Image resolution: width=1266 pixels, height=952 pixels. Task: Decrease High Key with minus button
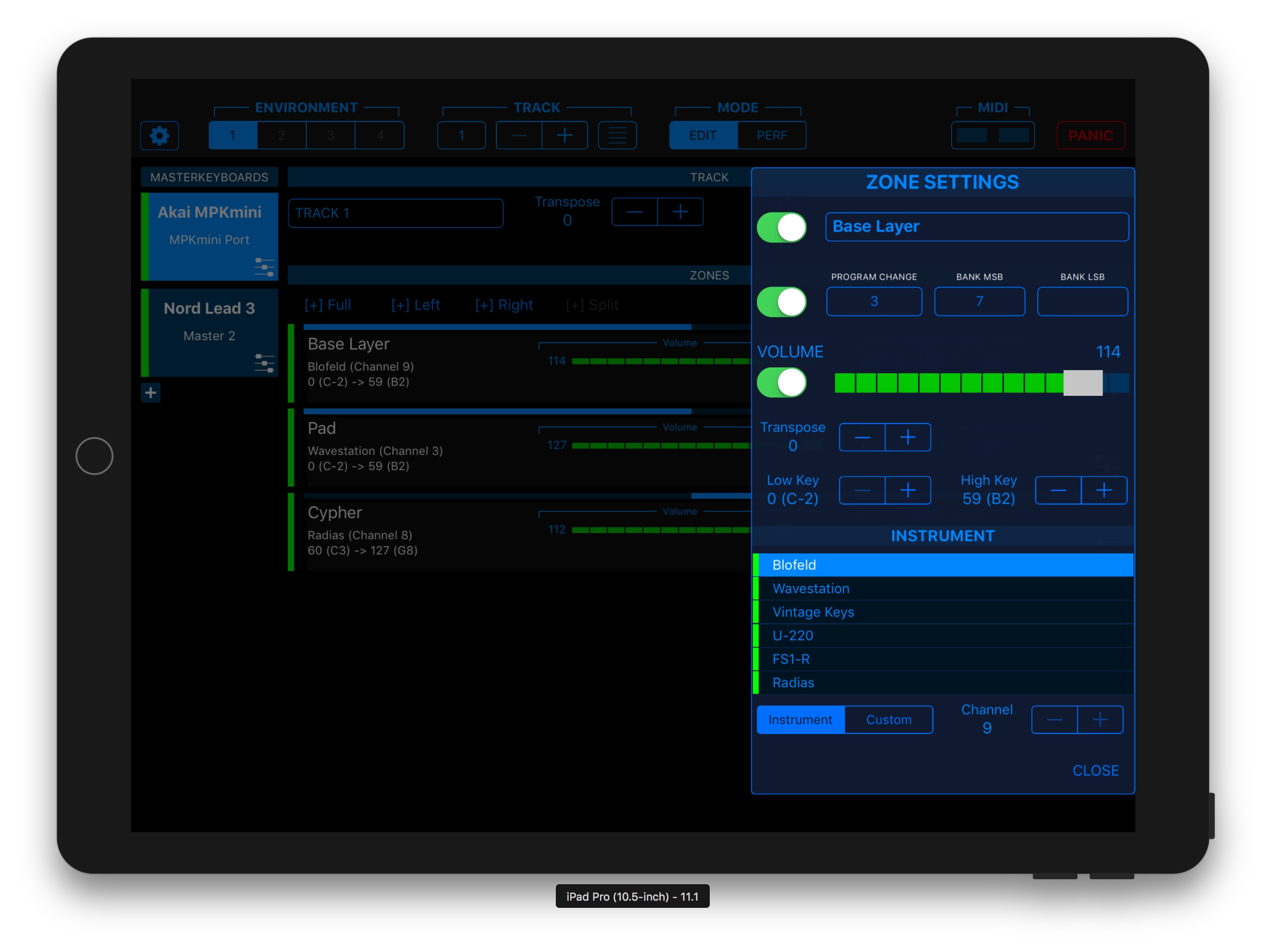(x=1058, y=490)
